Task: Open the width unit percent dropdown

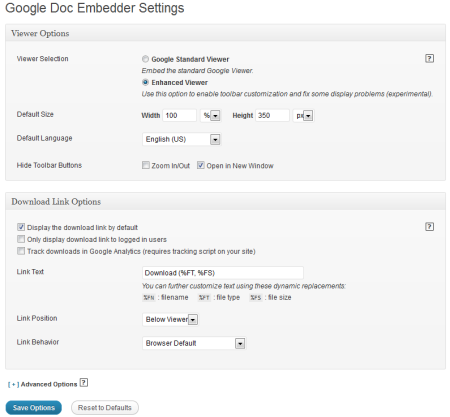Action: pos(211,115)
